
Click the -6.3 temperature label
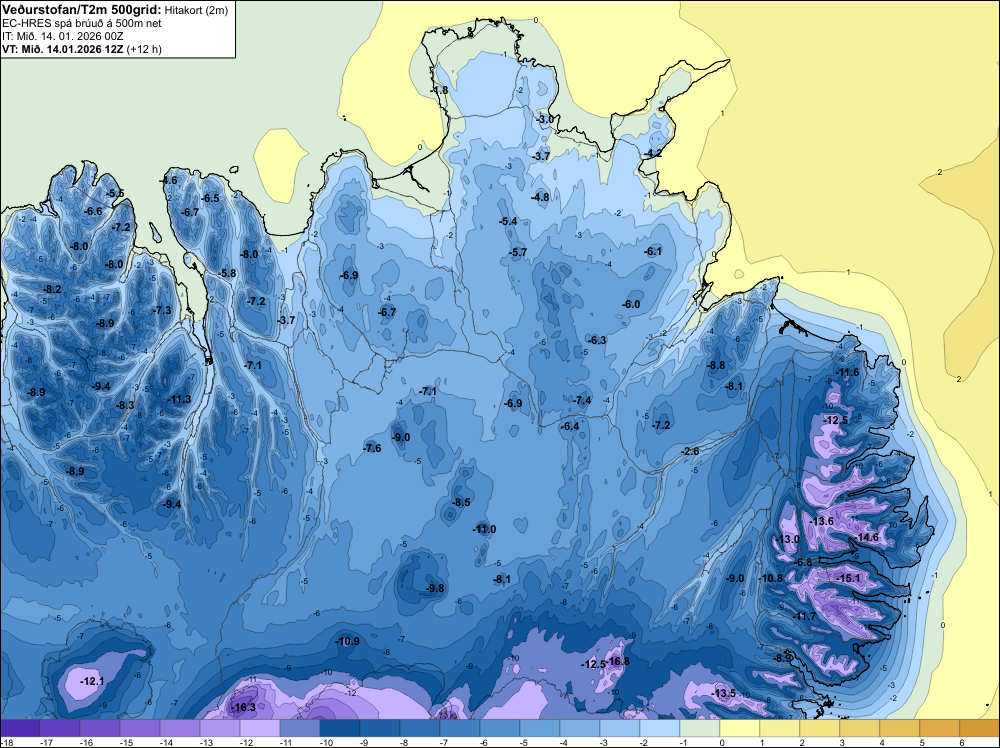pos(598,340)
